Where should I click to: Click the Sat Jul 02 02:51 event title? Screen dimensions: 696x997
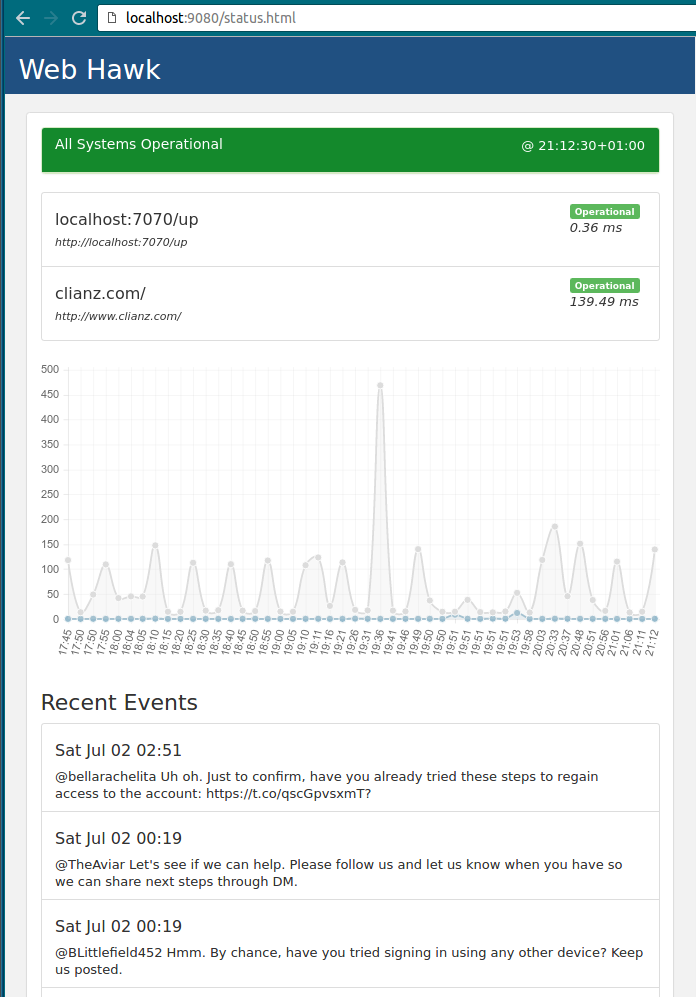(x=118, y=750)
